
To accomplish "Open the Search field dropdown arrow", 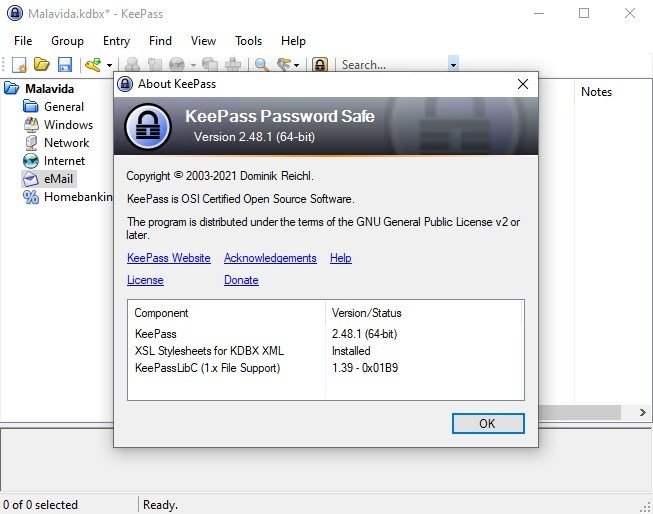I will click(453, 65).
